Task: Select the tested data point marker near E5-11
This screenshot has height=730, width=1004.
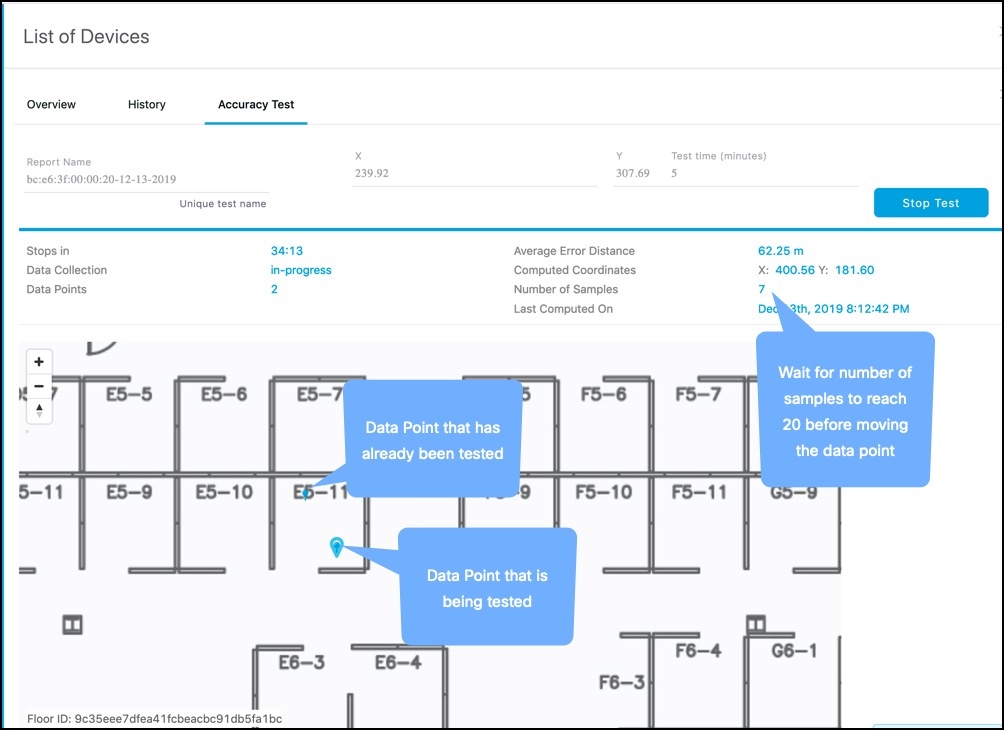Action: (x=305, y=491)
